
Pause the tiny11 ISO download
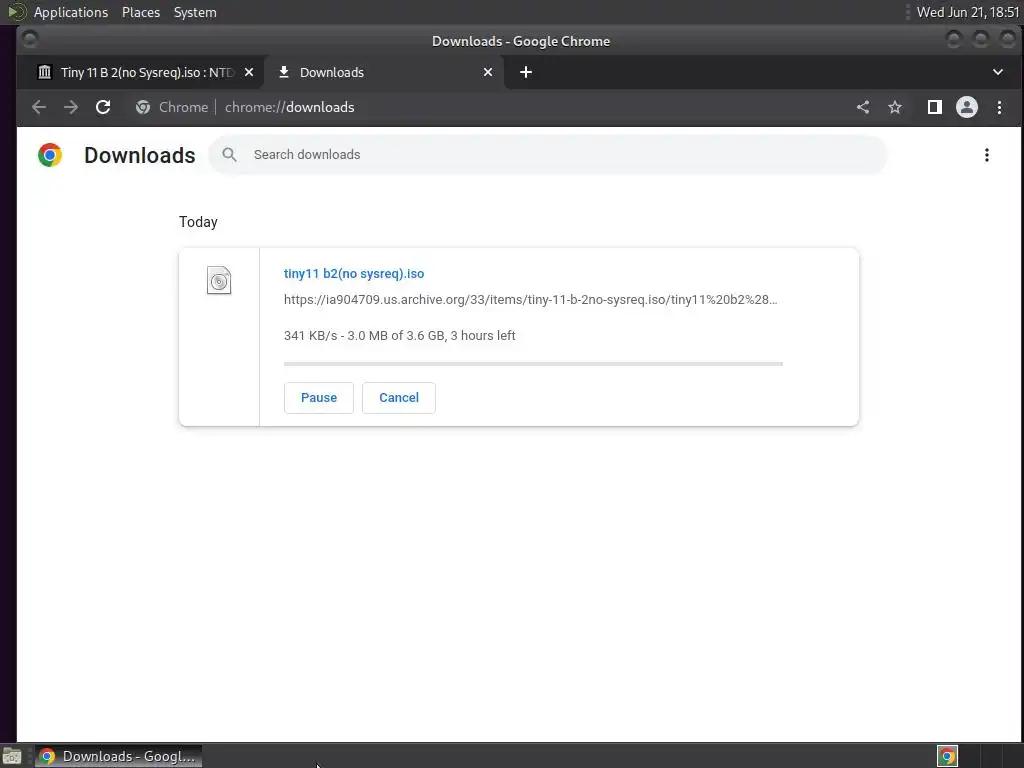pos(319,398)
